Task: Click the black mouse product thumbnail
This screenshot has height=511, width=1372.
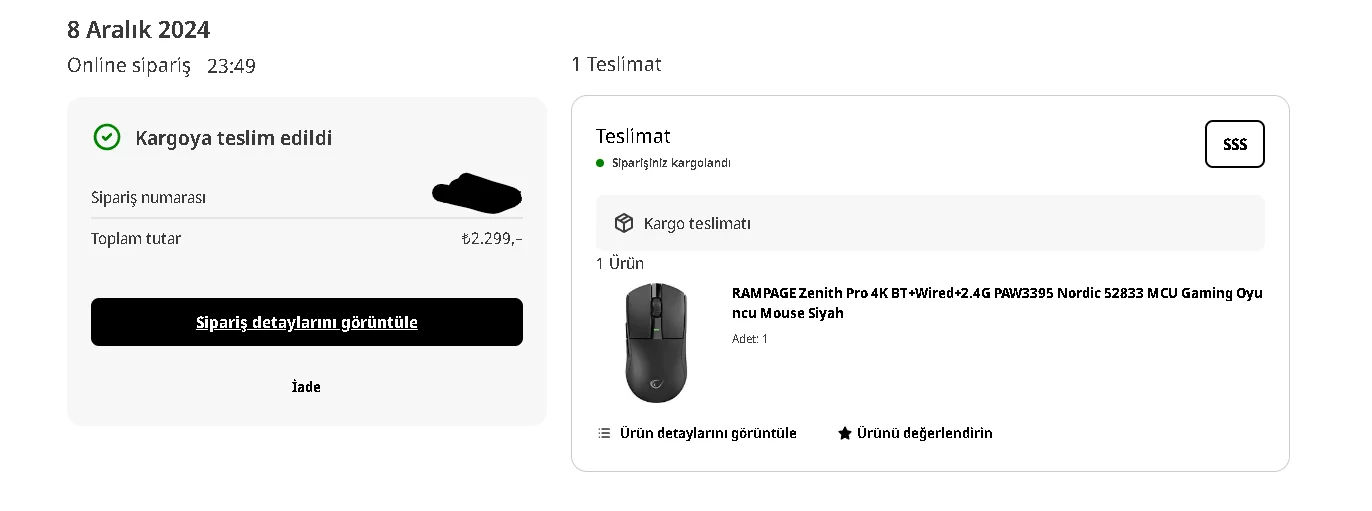Action: pyautogui.click(x=656, y=342)
